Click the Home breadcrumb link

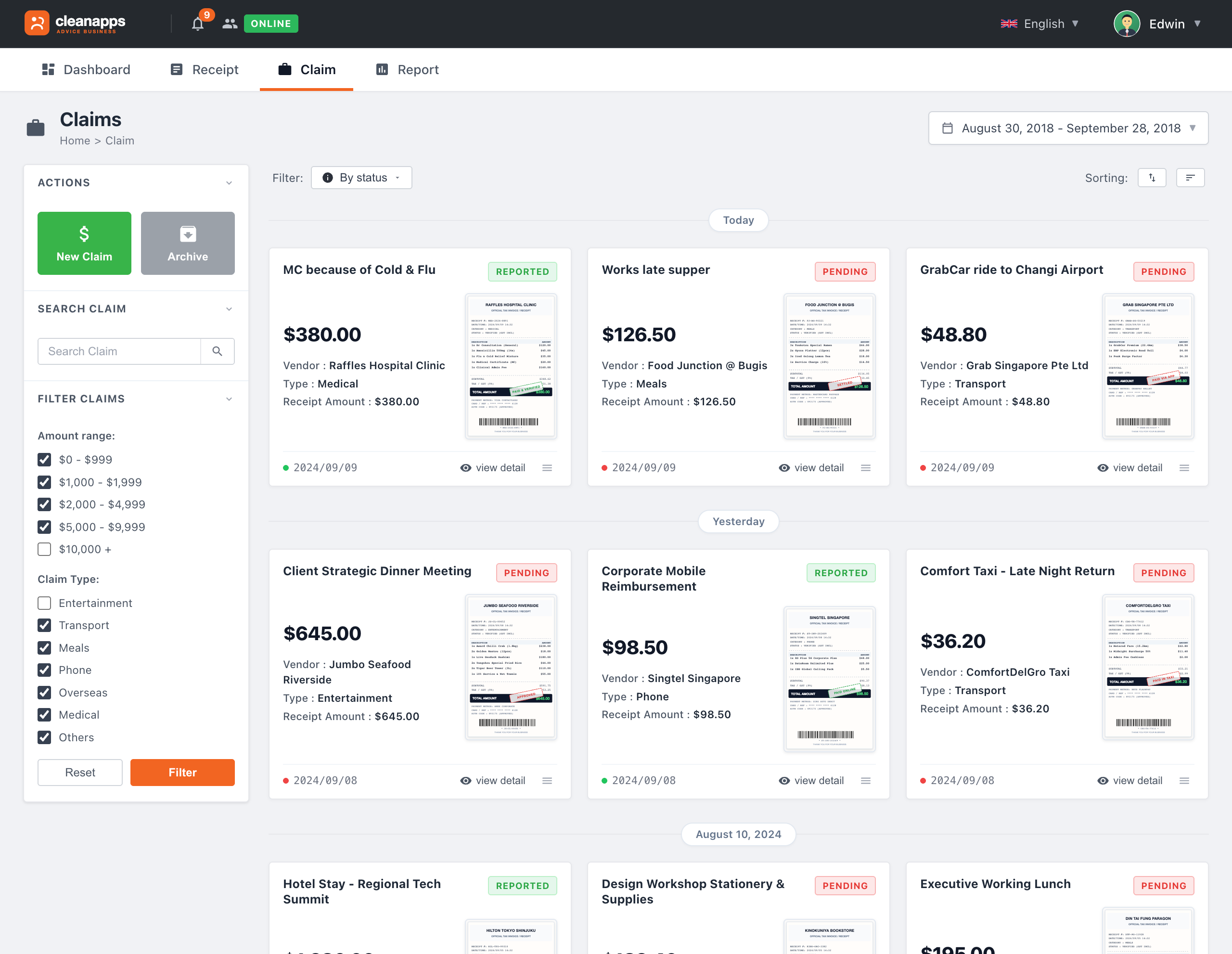75,141
